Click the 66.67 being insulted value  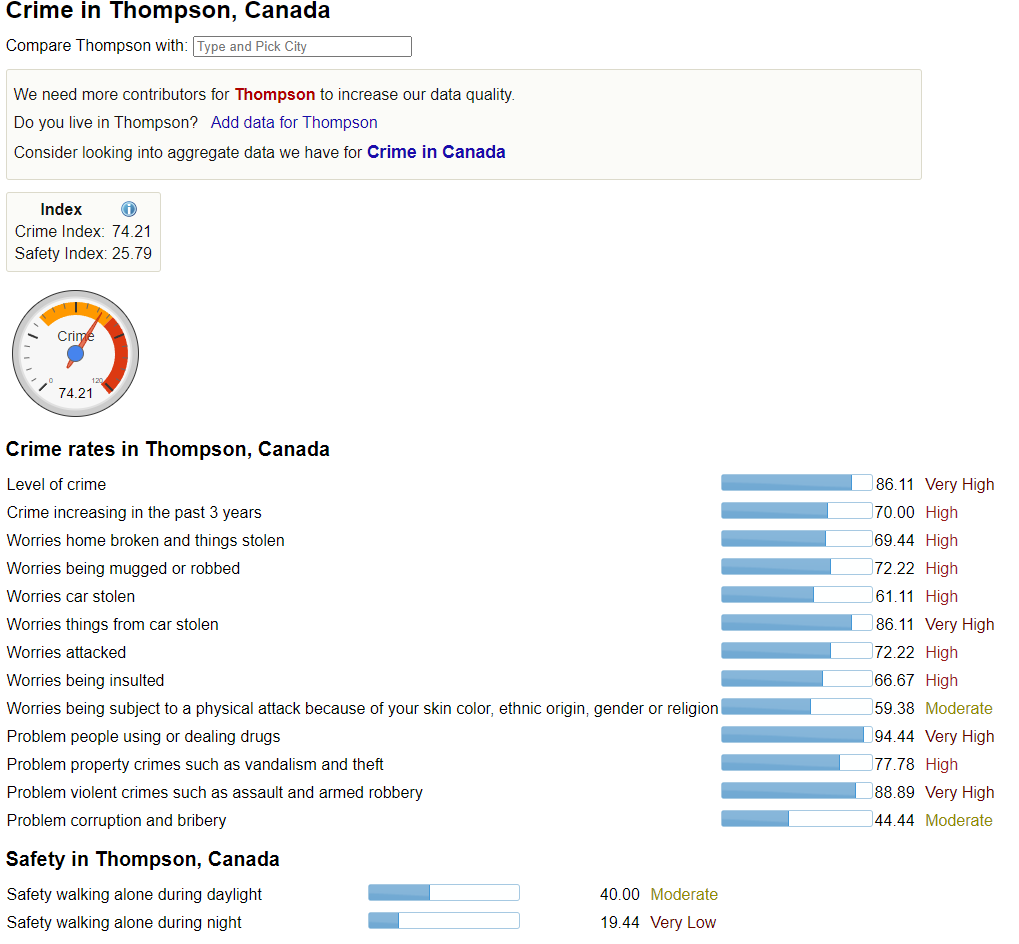coord(894,680)
